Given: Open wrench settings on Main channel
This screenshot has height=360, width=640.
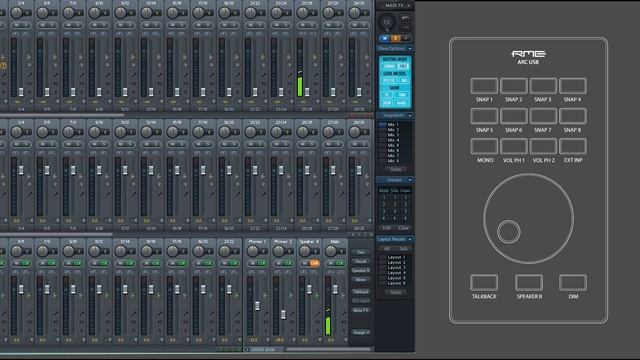Looking at the screenshot, I should pos(344,313).
